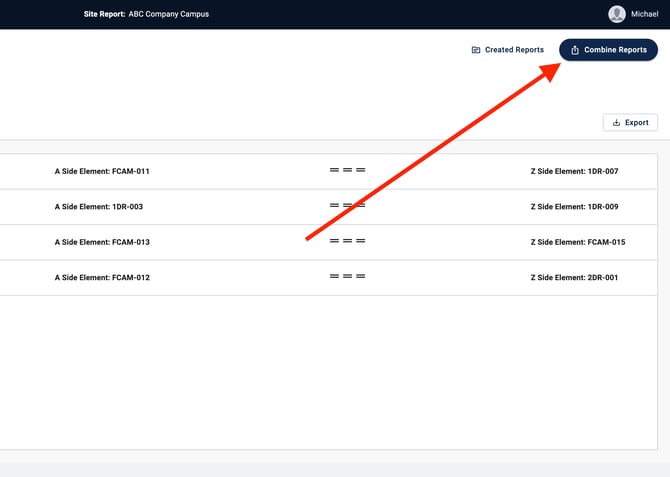The width and height of the screenshot is (670, 477).
Task: Click the user avatar icon
Action: 617,14
